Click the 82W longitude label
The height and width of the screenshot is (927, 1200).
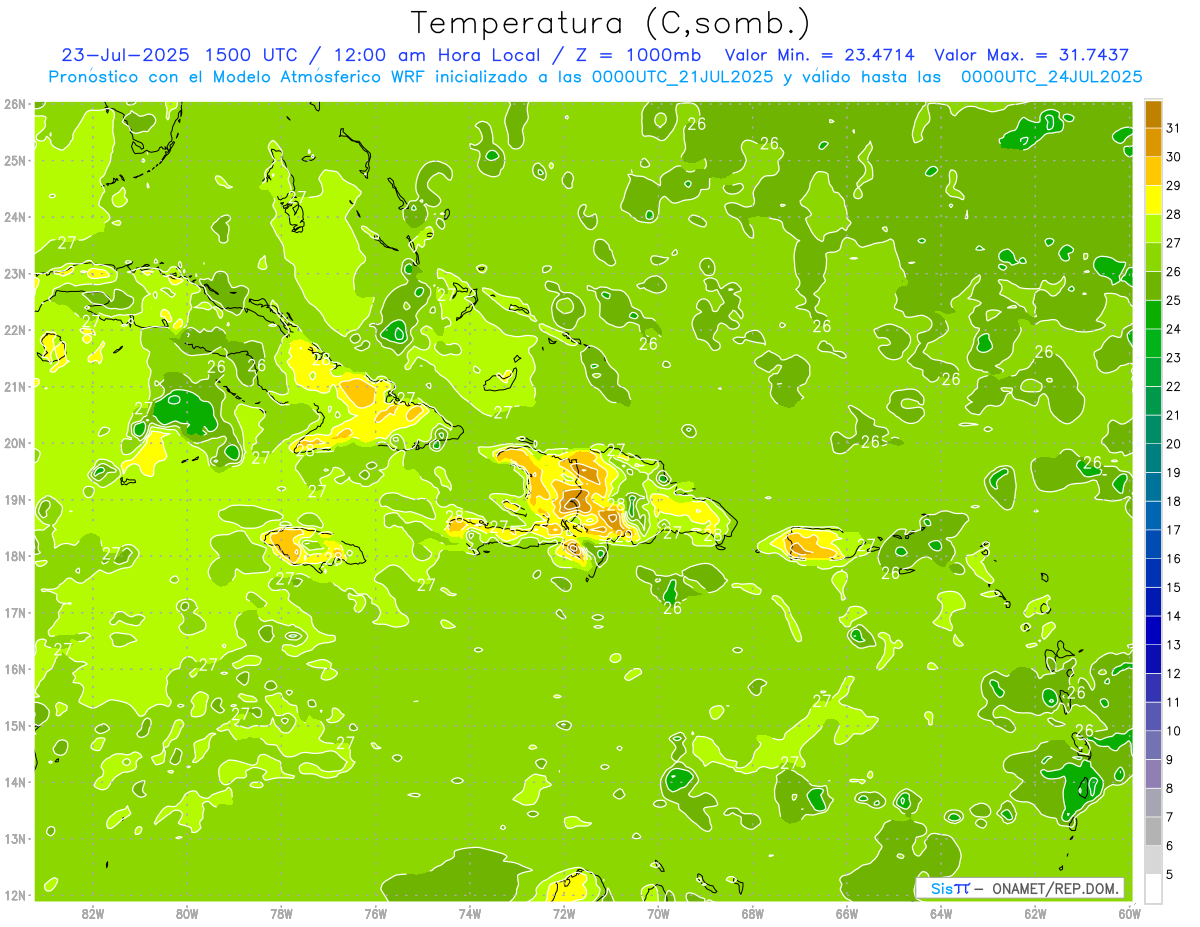coord(93,914)
